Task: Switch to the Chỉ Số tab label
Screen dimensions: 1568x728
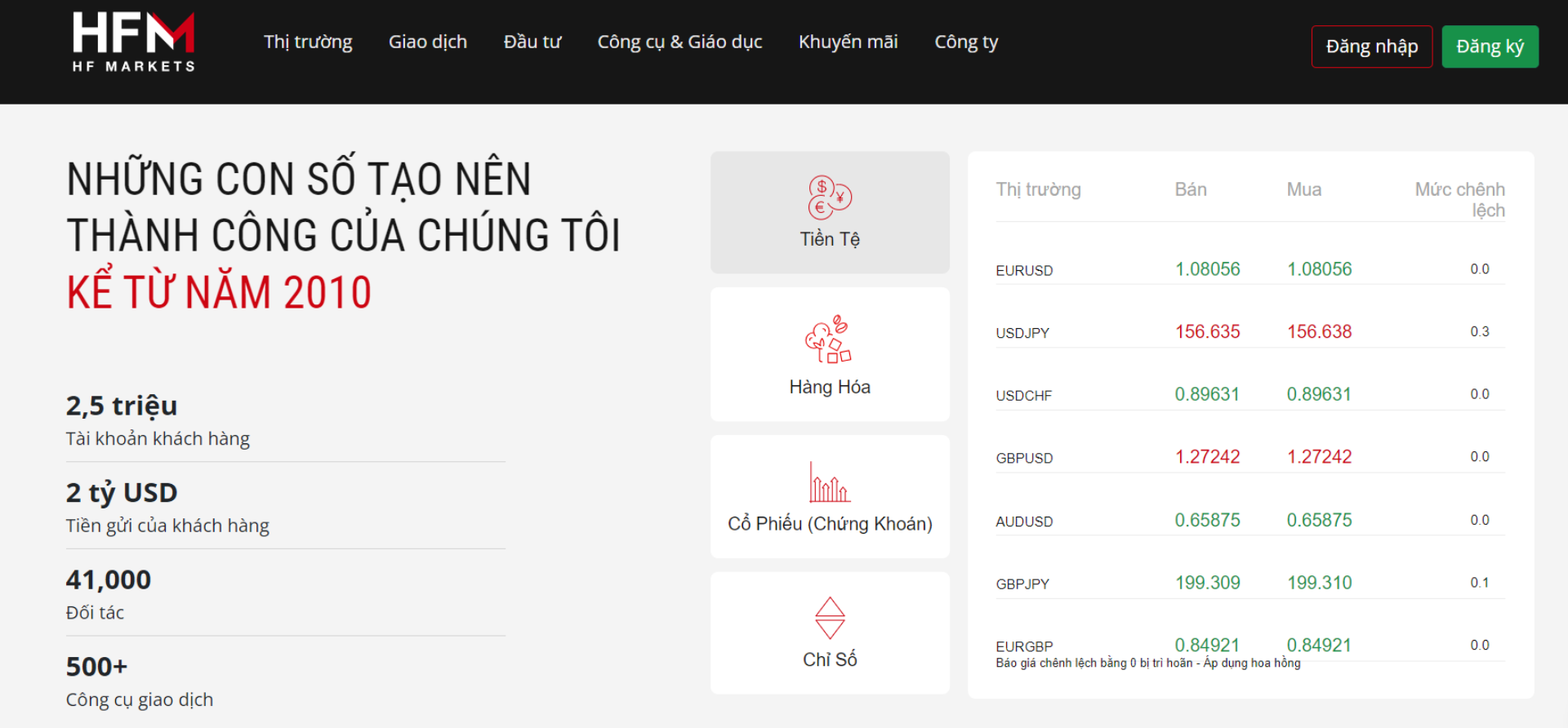Action: (830, 659)
